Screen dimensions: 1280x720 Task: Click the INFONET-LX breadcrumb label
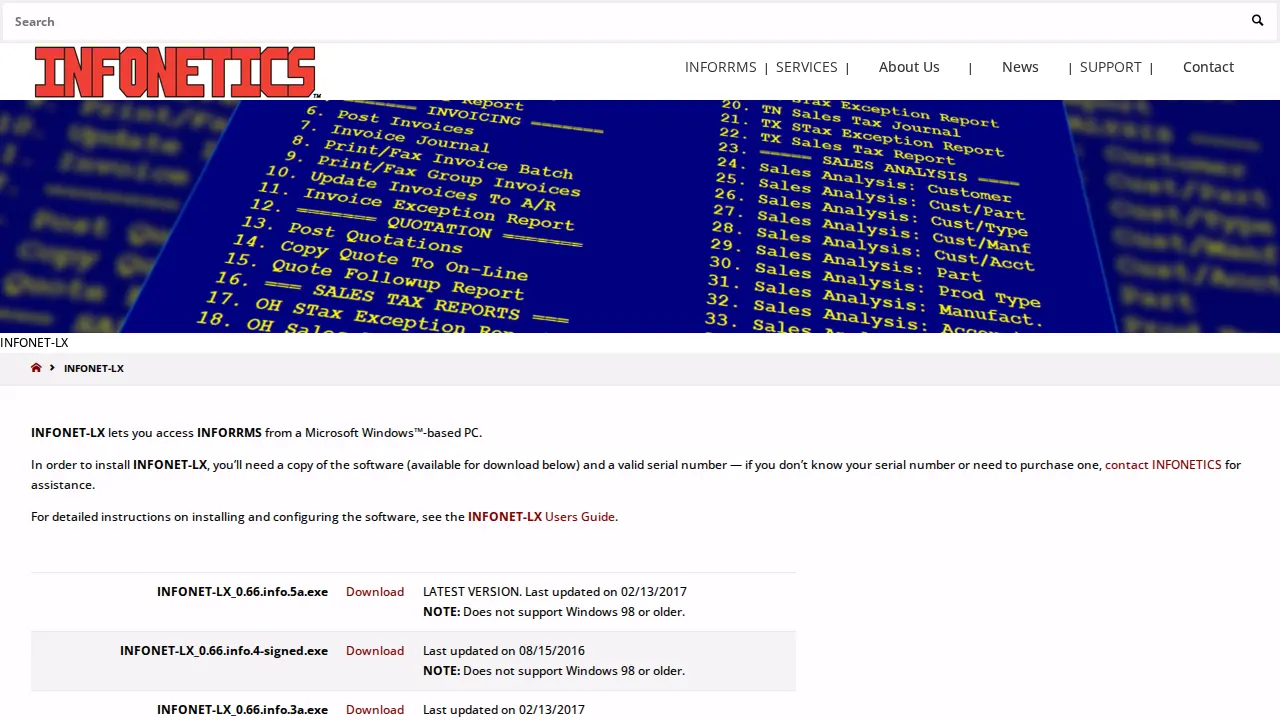(94, 368)
